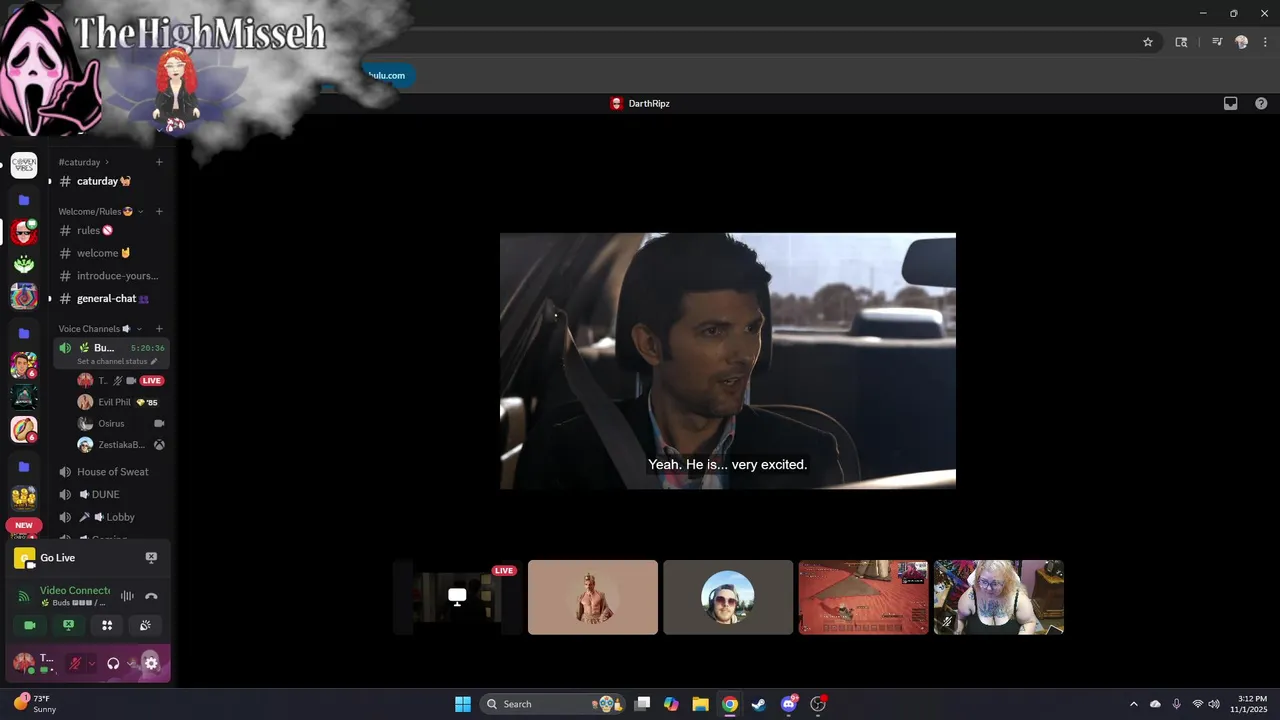Select the headset user avatar tile
The image size is (1280, 720).
coord(728,597)
